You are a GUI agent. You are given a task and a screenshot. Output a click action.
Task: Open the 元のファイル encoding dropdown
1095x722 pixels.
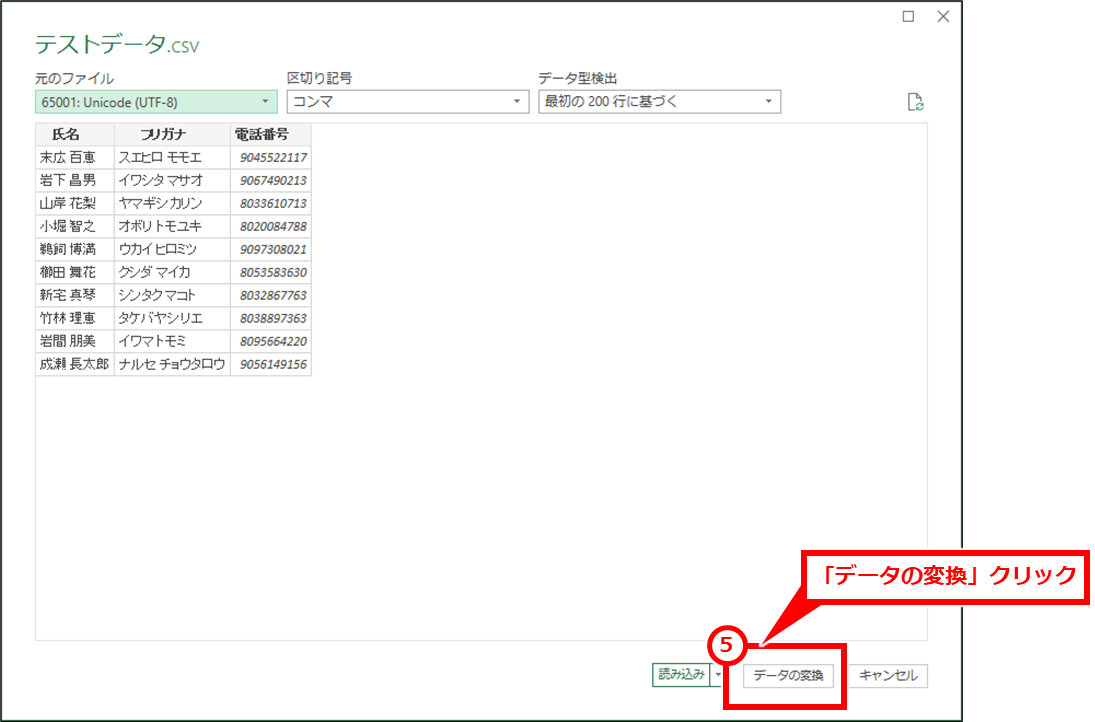tap(156, 102)
